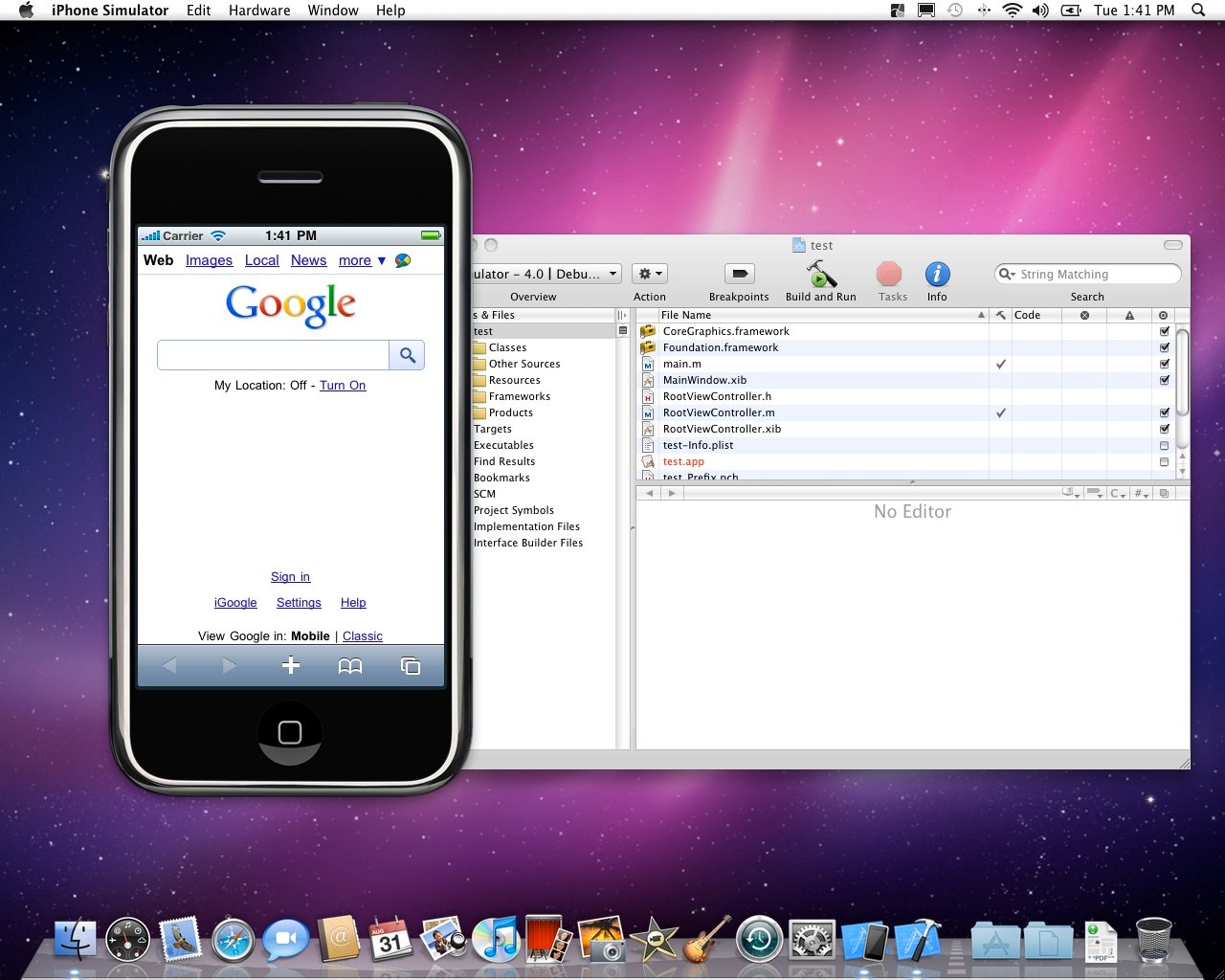1225x980 pixels.
Task: Open the search field magnifier dropdown
Action: [1008, 275]
